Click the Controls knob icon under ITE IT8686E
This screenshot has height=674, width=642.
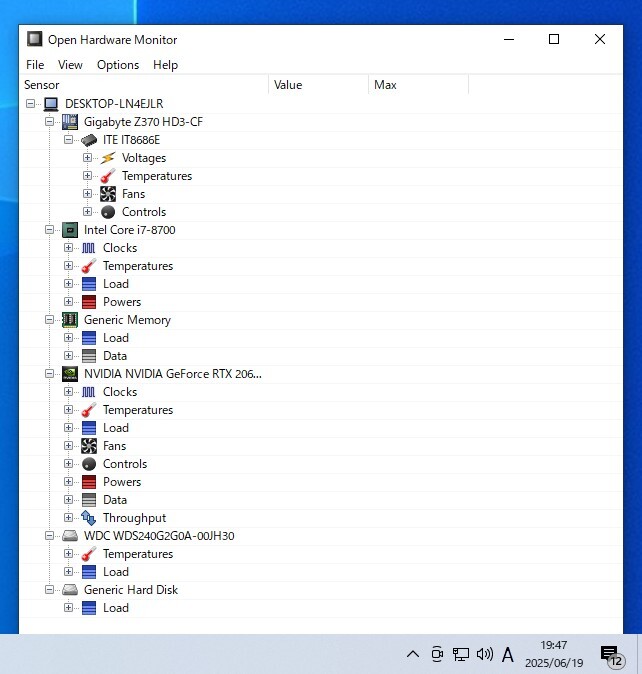coord(108,212)
